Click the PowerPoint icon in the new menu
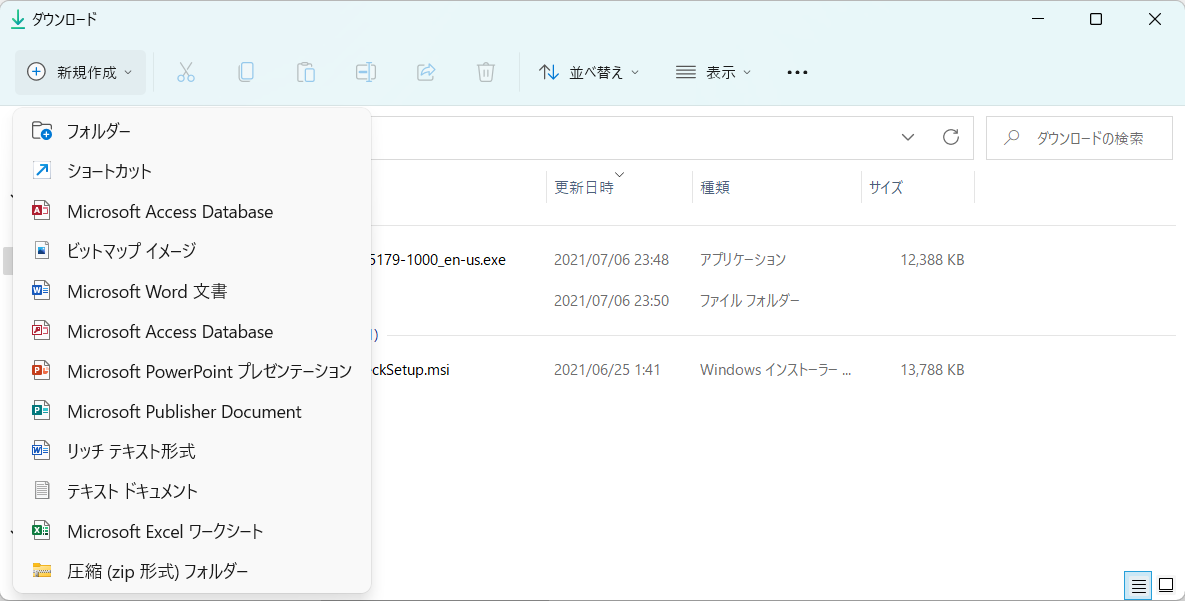The height and width of the screenshot is (601, 1185). 41,370
